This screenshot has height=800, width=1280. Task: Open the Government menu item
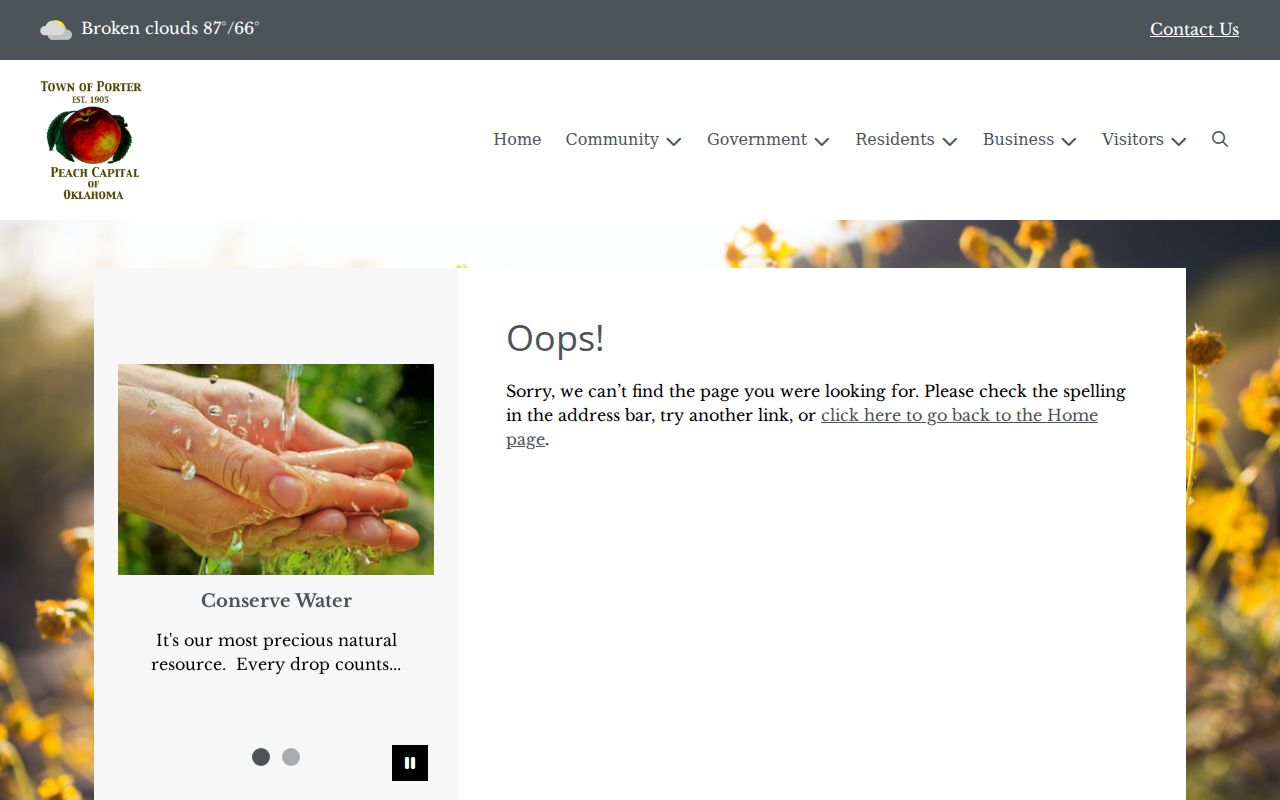click(x=757, y=139)
